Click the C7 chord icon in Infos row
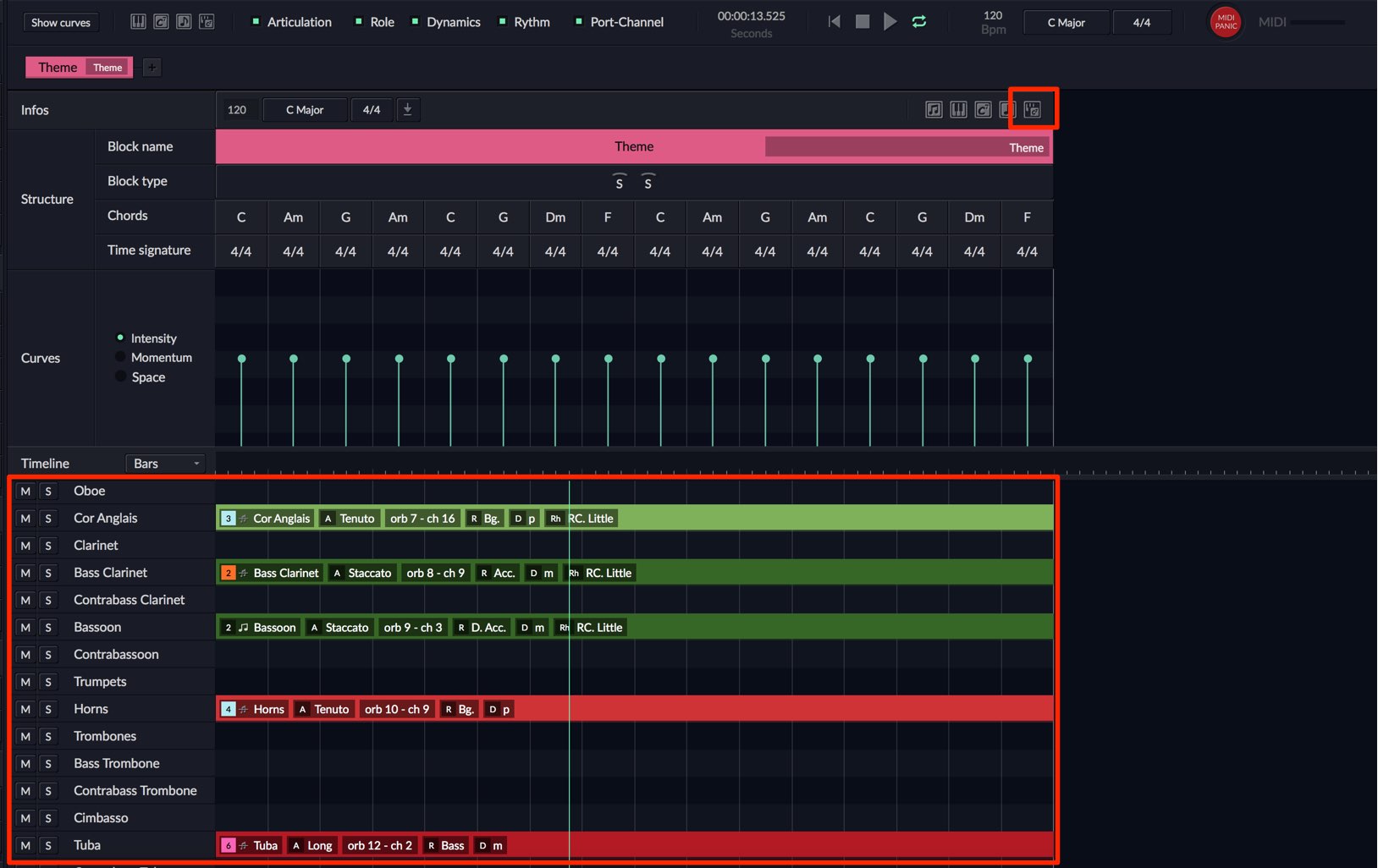Image resolution: width=1378 pixels, height=868 pixels. coord(983,109)
